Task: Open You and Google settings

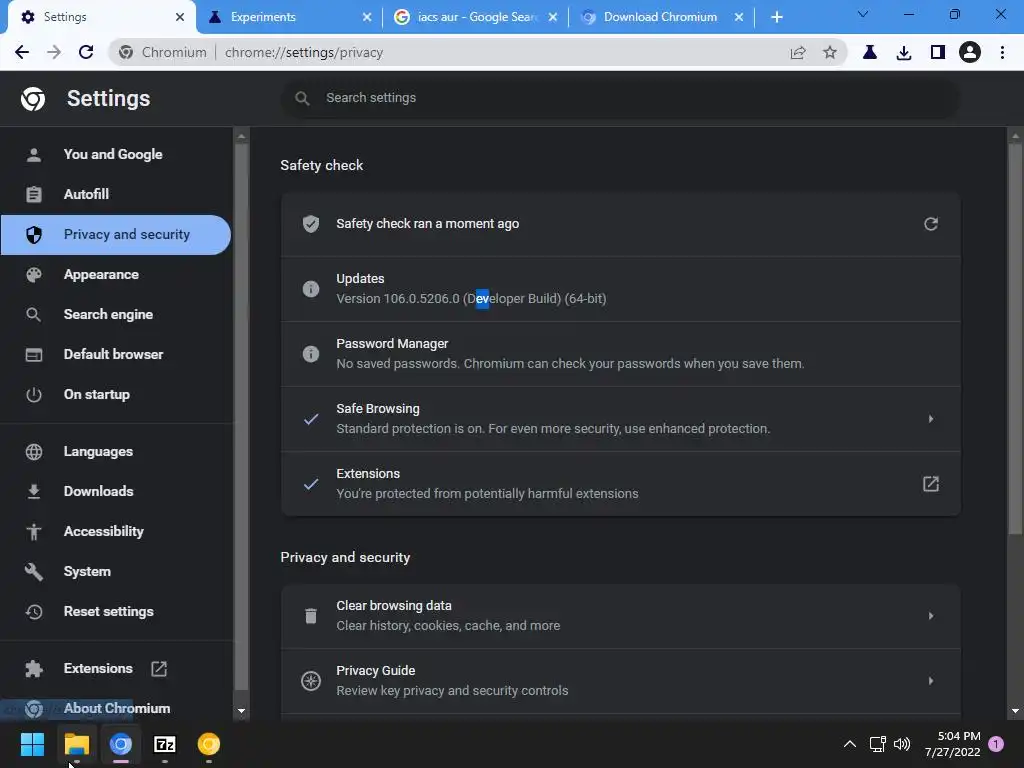Action: [115, 154]
